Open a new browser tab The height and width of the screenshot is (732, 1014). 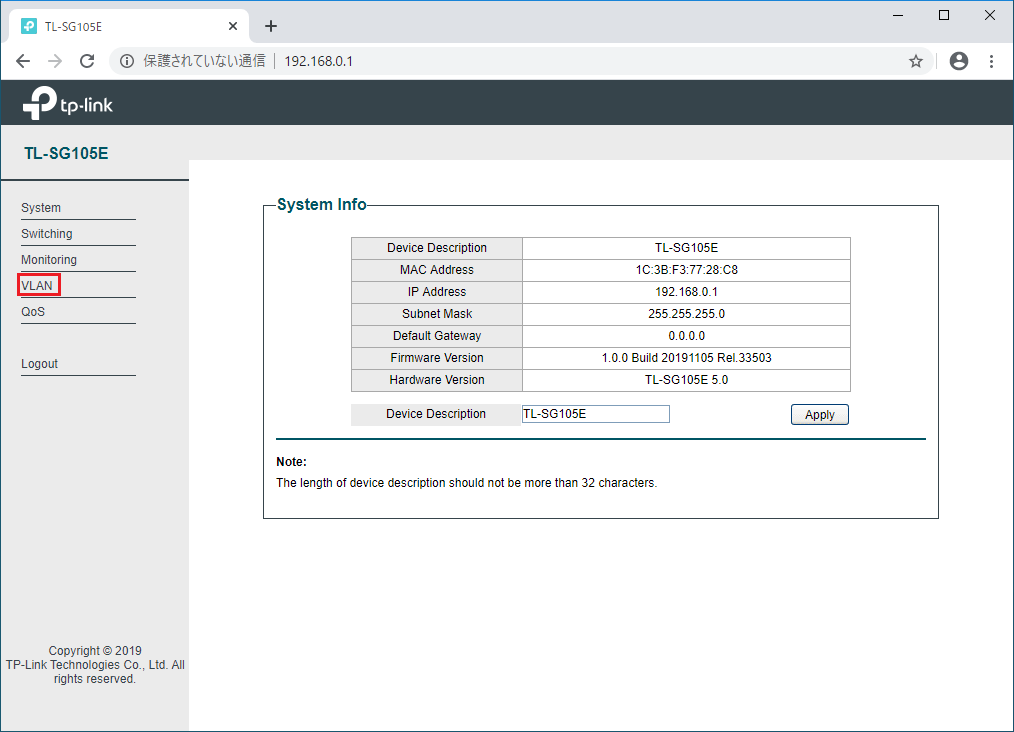click(x=271, y=26)
